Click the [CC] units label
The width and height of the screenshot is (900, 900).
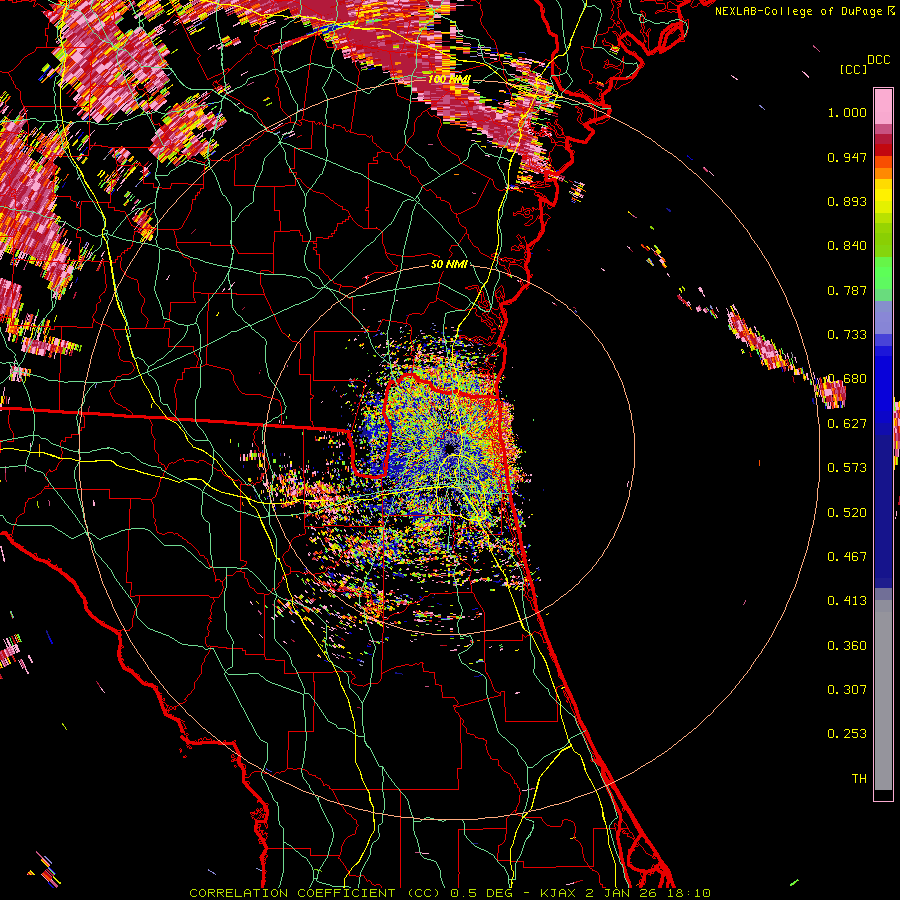pyautogui.click(x=853, y=69)
